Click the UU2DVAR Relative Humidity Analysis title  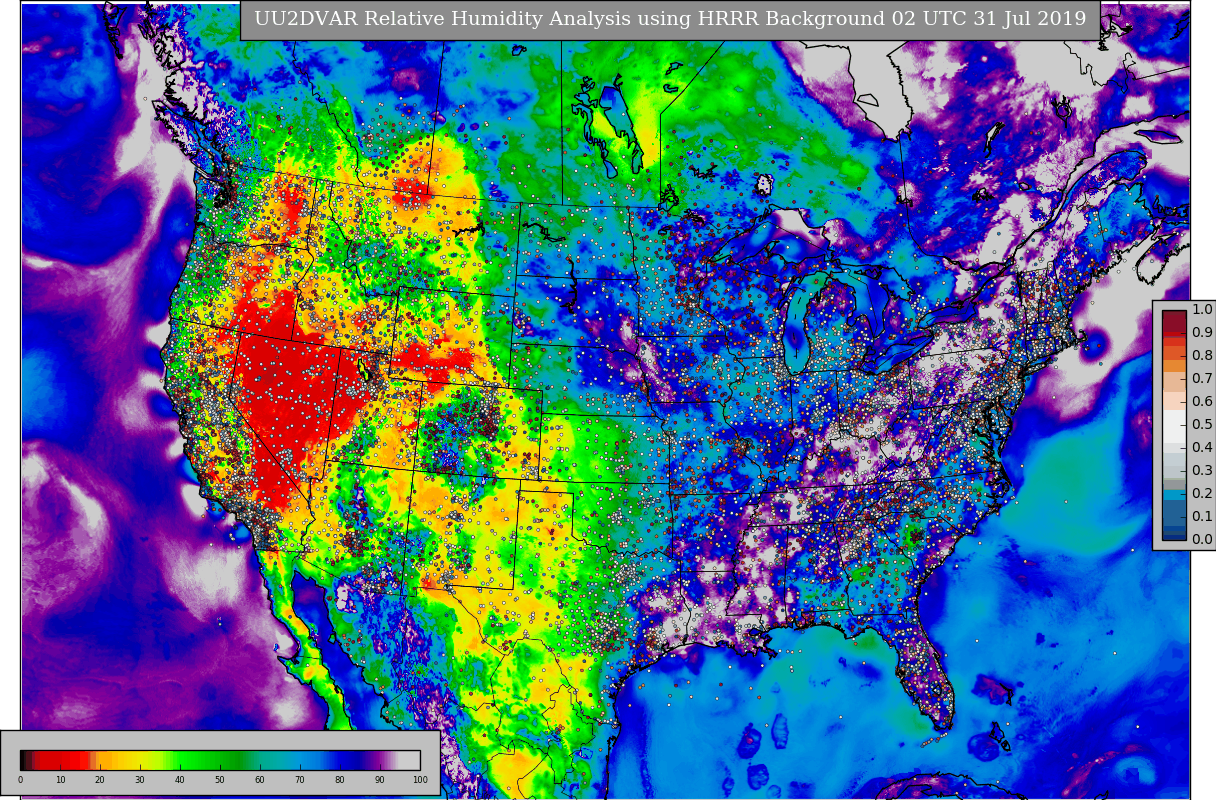click(670, 19)
